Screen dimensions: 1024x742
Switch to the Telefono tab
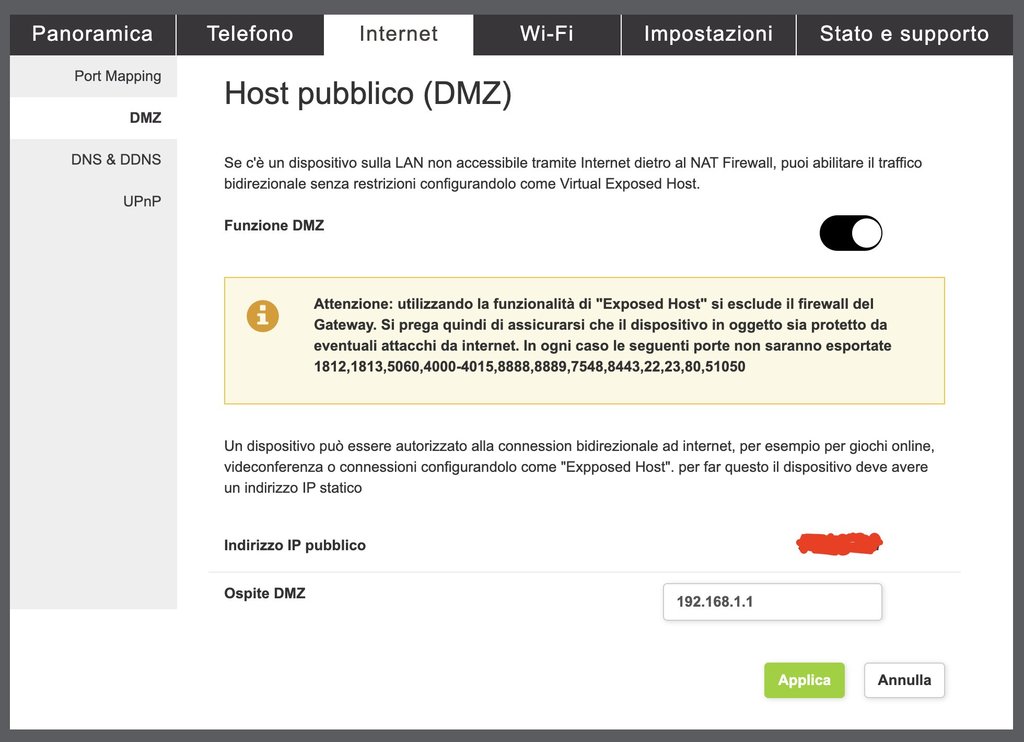250,34
